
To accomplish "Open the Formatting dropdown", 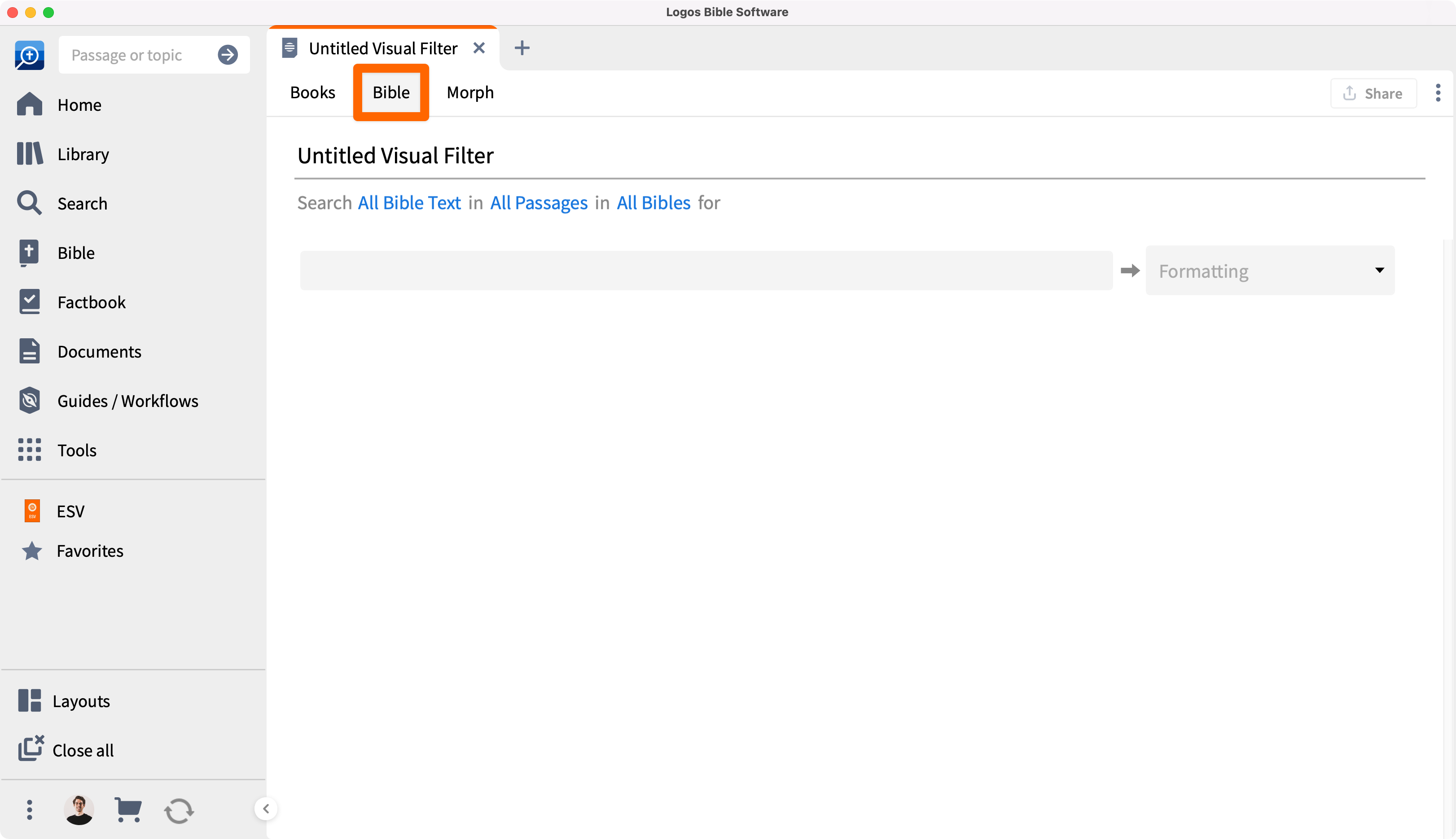I will pyautogui.click(x=1270, y=270).
